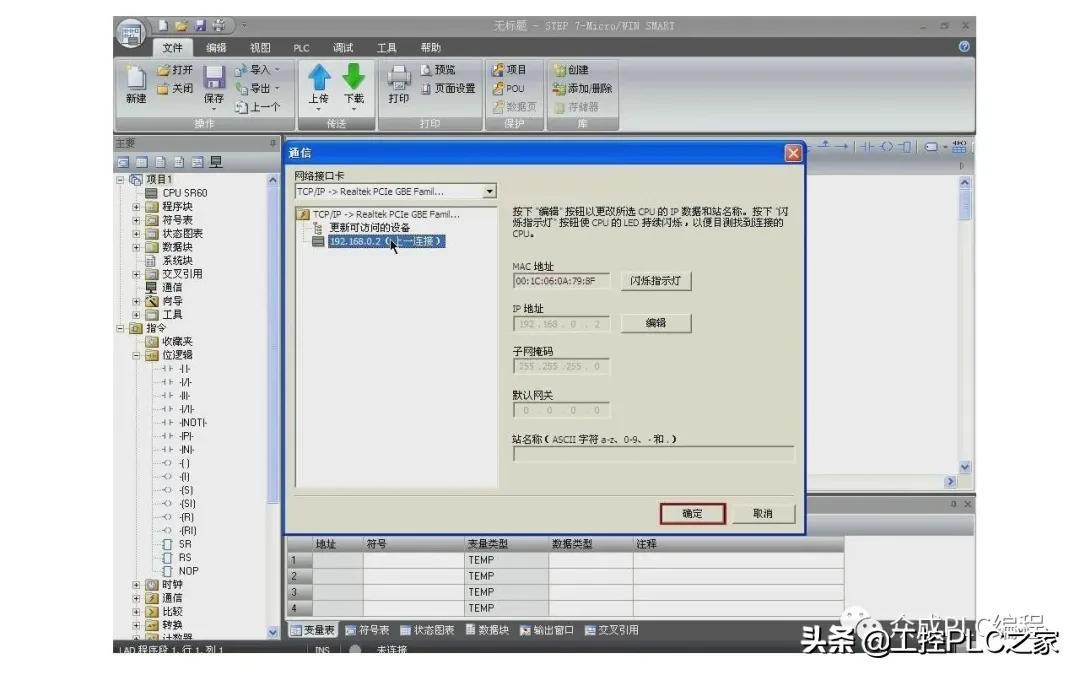Click 关闭 (Close) in the ribbon

click(x=175, y=88)
